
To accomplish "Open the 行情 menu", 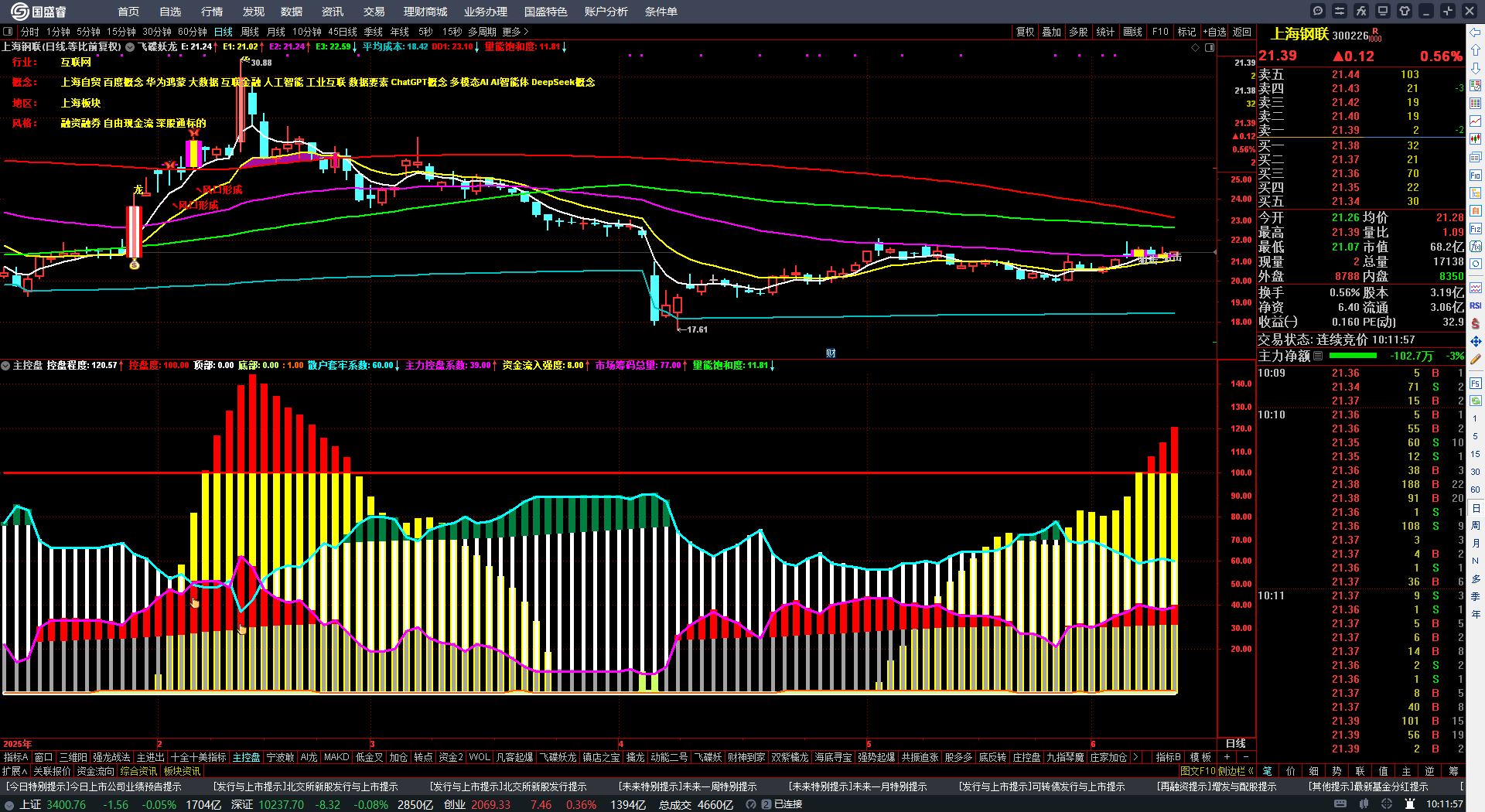I will click(x=212, y=12).
